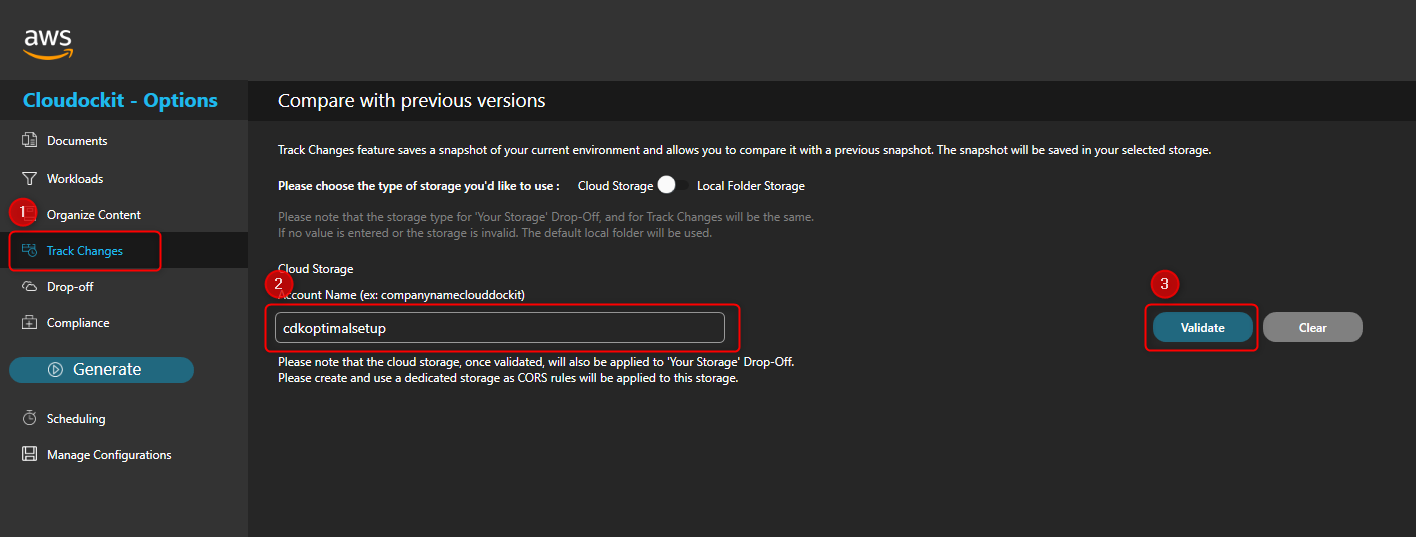This screenshot has width=1416, height=537.
Task: Click the AWS logo
Action: point(49,43)
